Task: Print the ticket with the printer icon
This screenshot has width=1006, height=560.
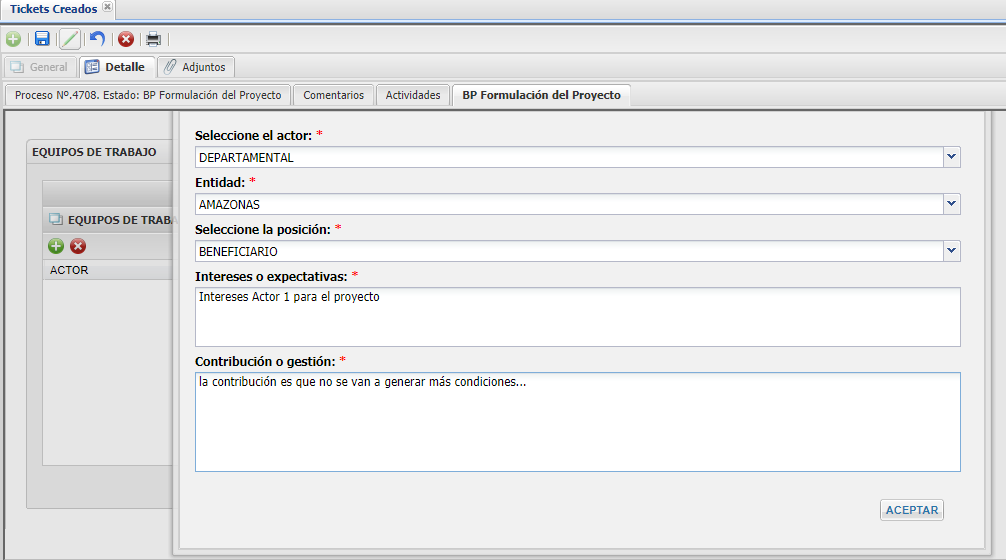Action: [153, 39]
